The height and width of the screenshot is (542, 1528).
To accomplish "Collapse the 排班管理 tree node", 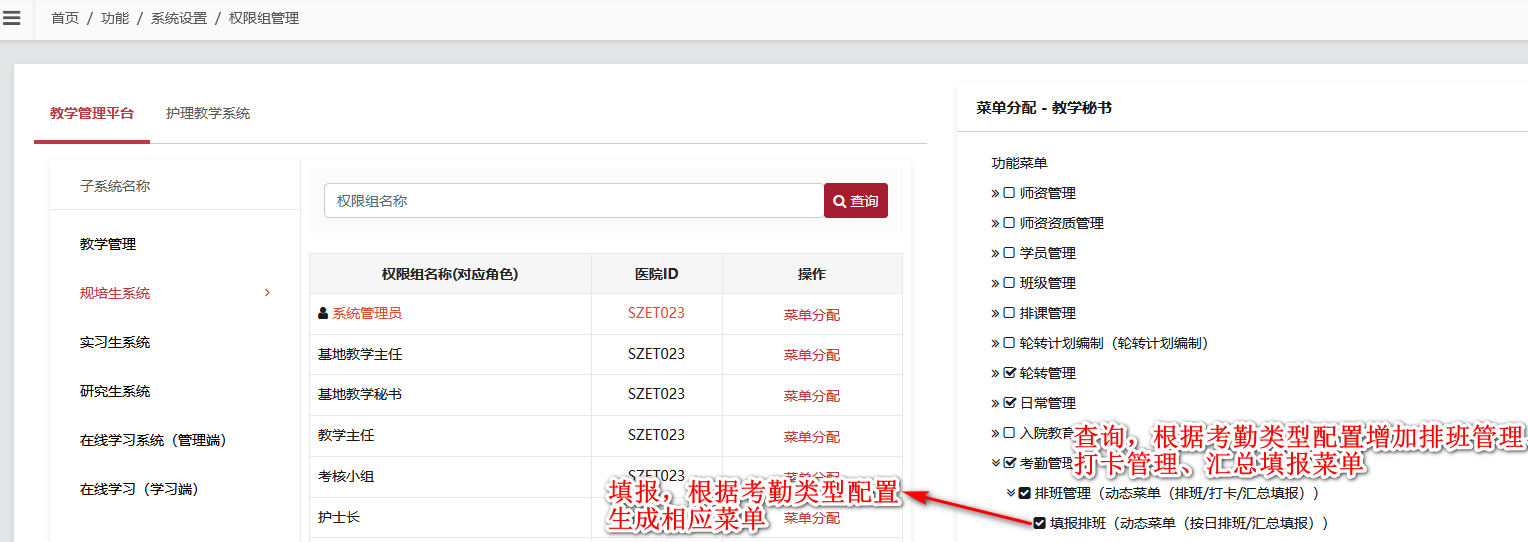I will click(x=1011, y=493).
